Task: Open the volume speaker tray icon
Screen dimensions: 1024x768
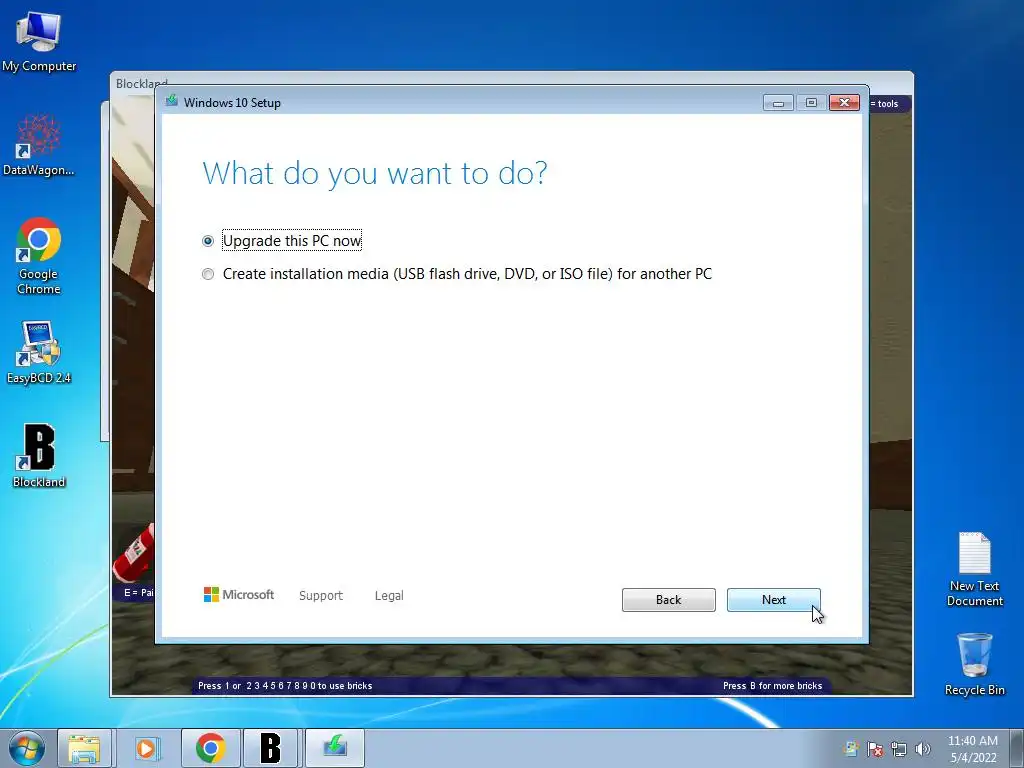Action: click(x=922, y=749)
